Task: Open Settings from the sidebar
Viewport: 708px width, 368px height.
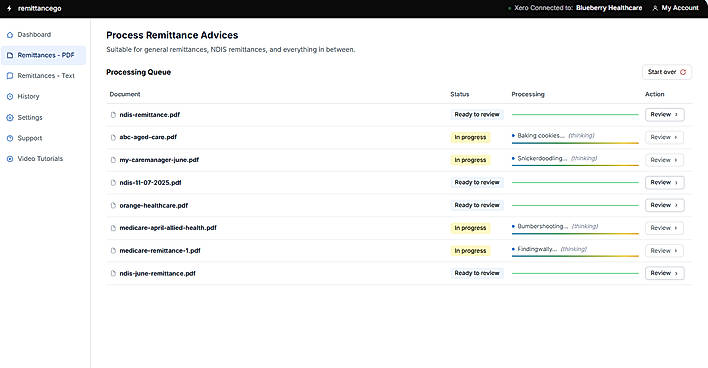Action: pyautogui.click(x=43, y=117)
